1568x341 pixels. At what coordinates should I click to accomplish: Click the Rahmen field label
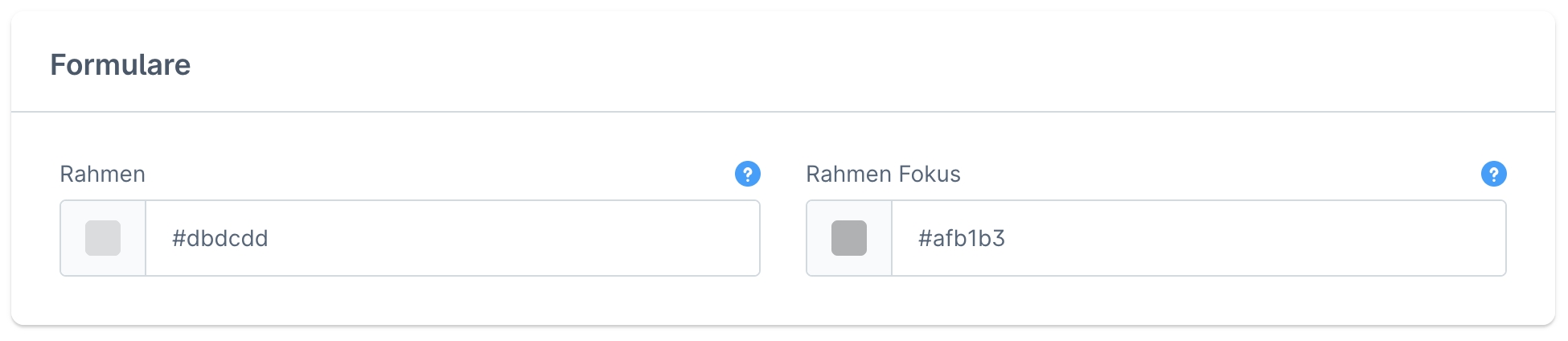pos(103,175)
